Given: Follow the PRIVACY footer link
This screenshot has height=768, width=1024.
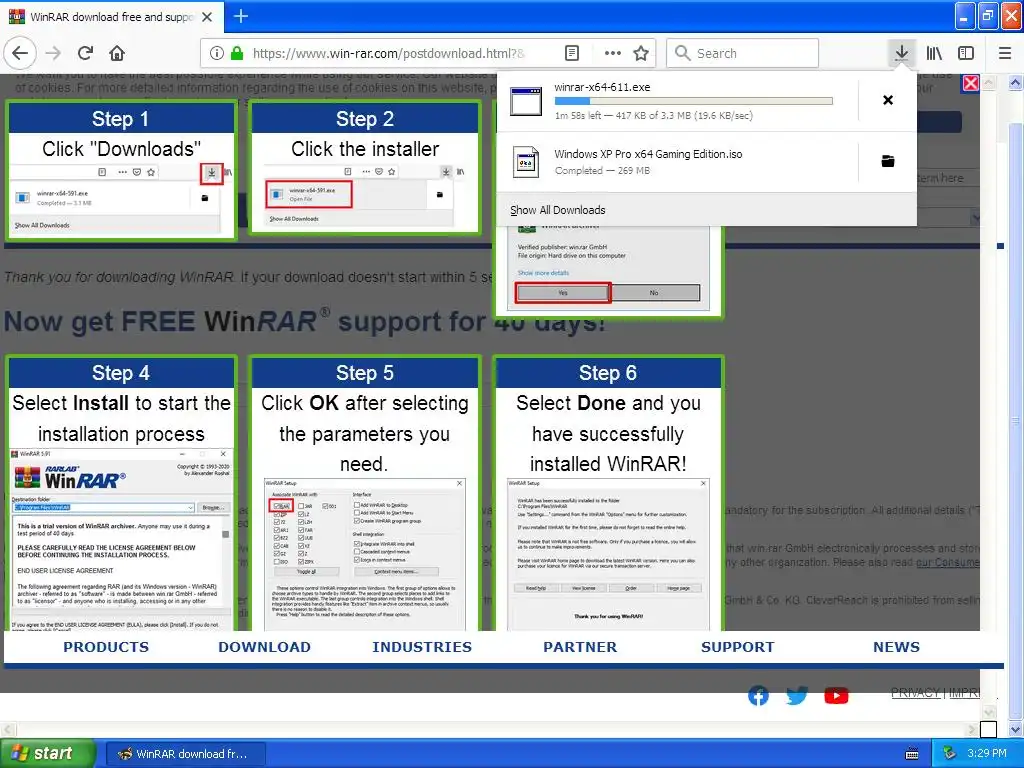Looking at the screenshot, I should [x=916, y=692].
